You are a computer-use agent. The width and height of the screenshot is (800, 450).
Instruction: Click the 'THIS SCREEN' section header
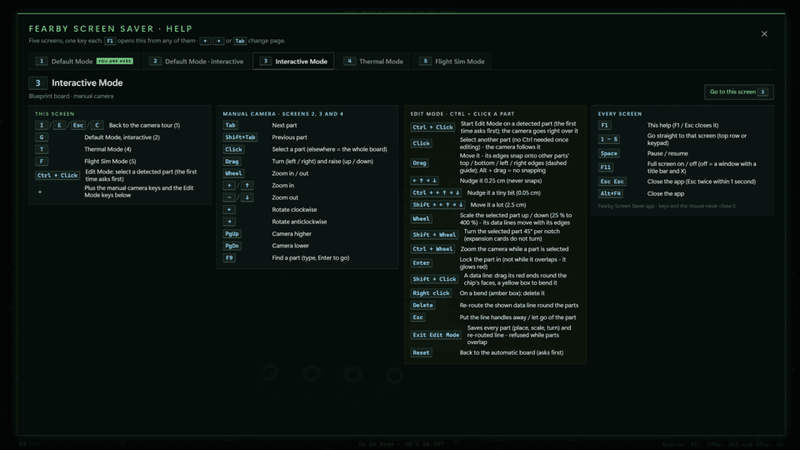click(x=55, y=114)
